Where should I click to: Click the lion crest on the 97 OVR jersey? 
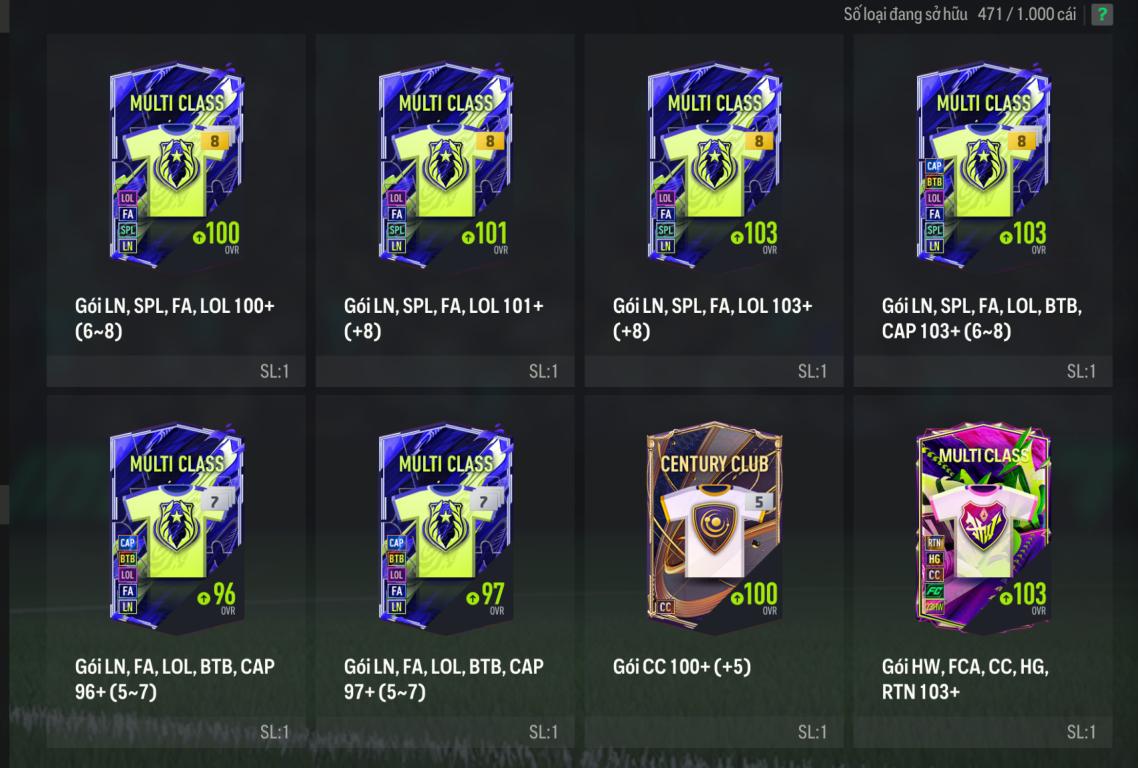coord(445,524)
